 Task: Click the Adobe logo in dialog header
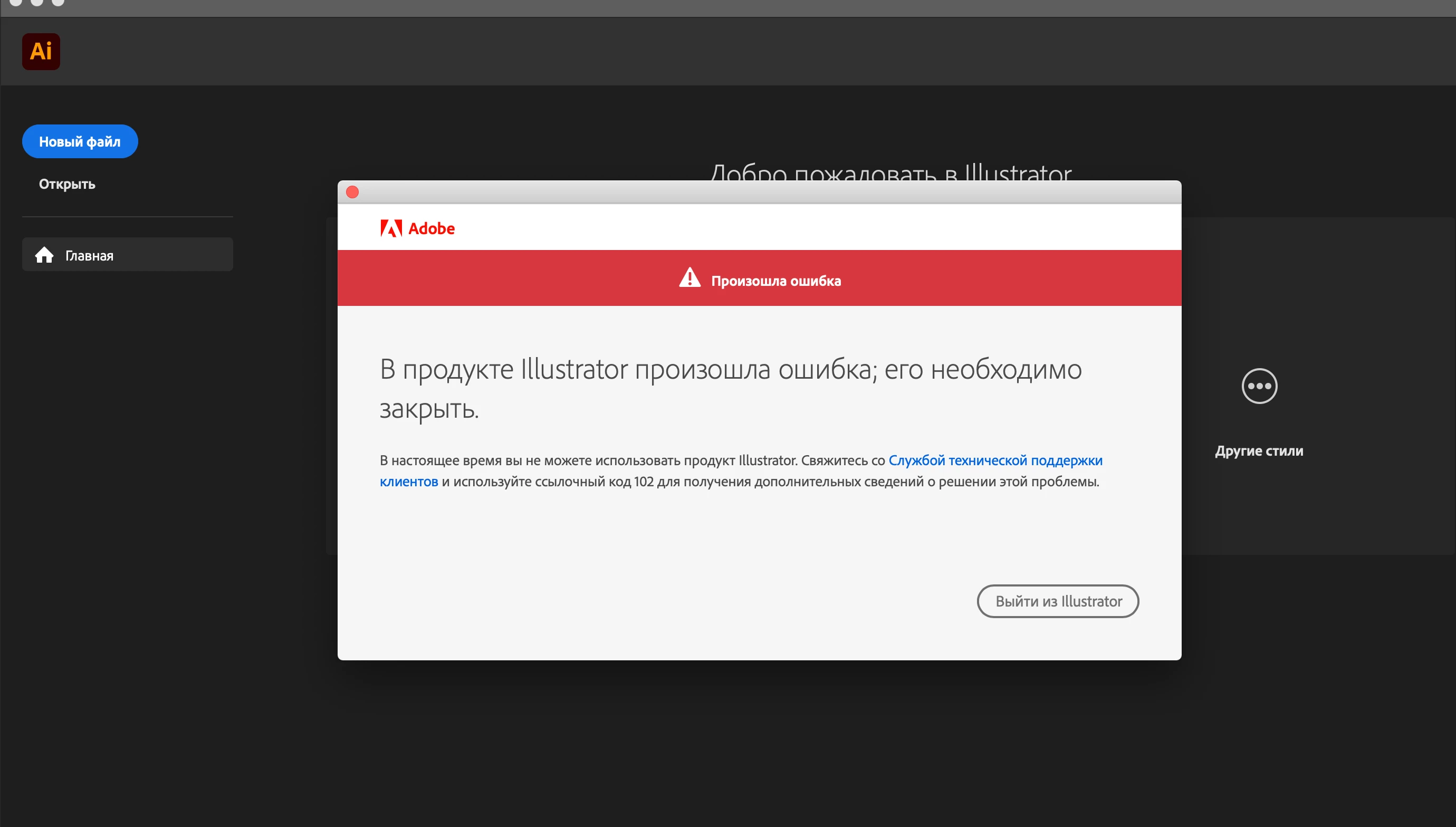click(417, 228)
